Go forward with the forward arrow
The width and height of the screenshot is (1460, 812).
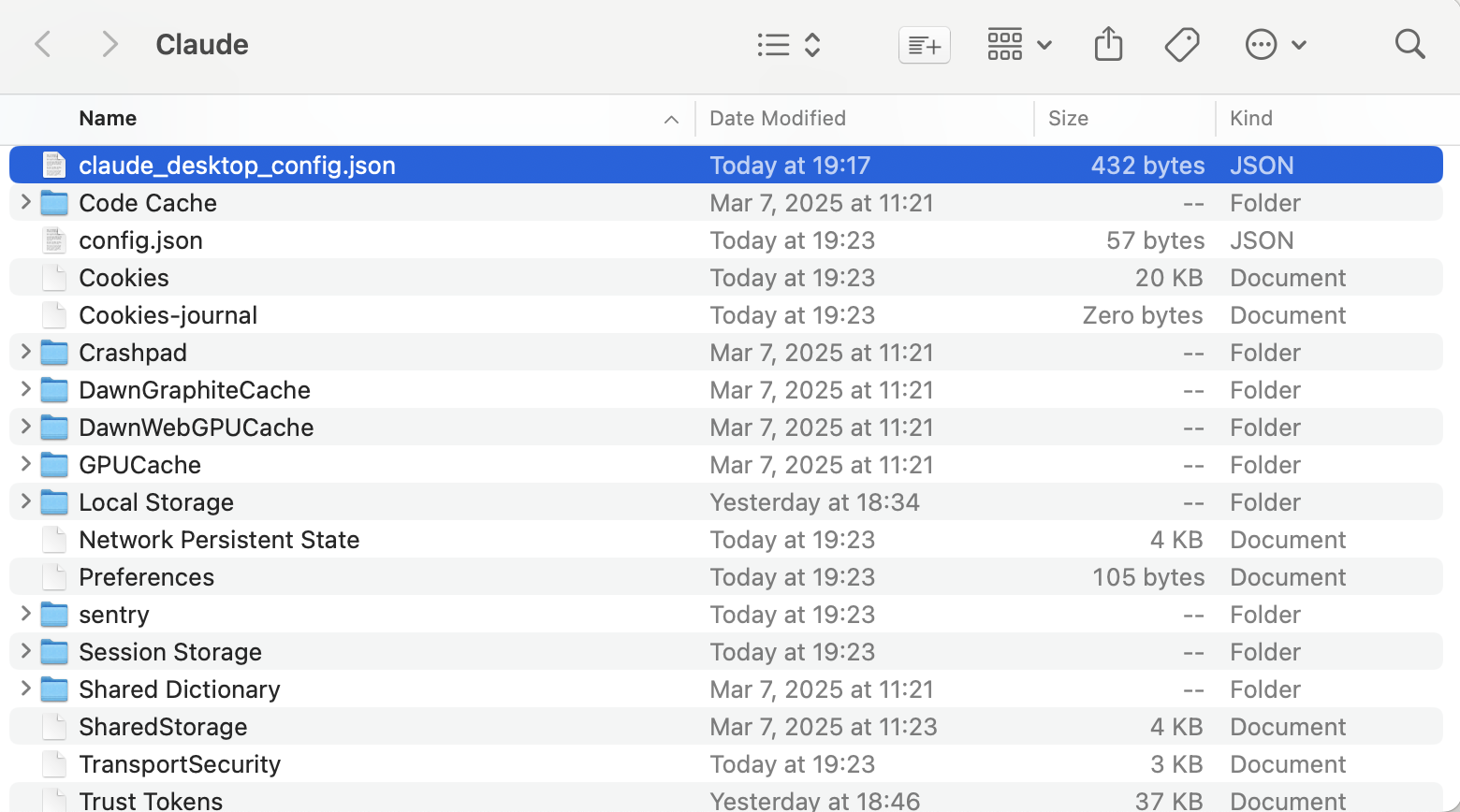109,44
